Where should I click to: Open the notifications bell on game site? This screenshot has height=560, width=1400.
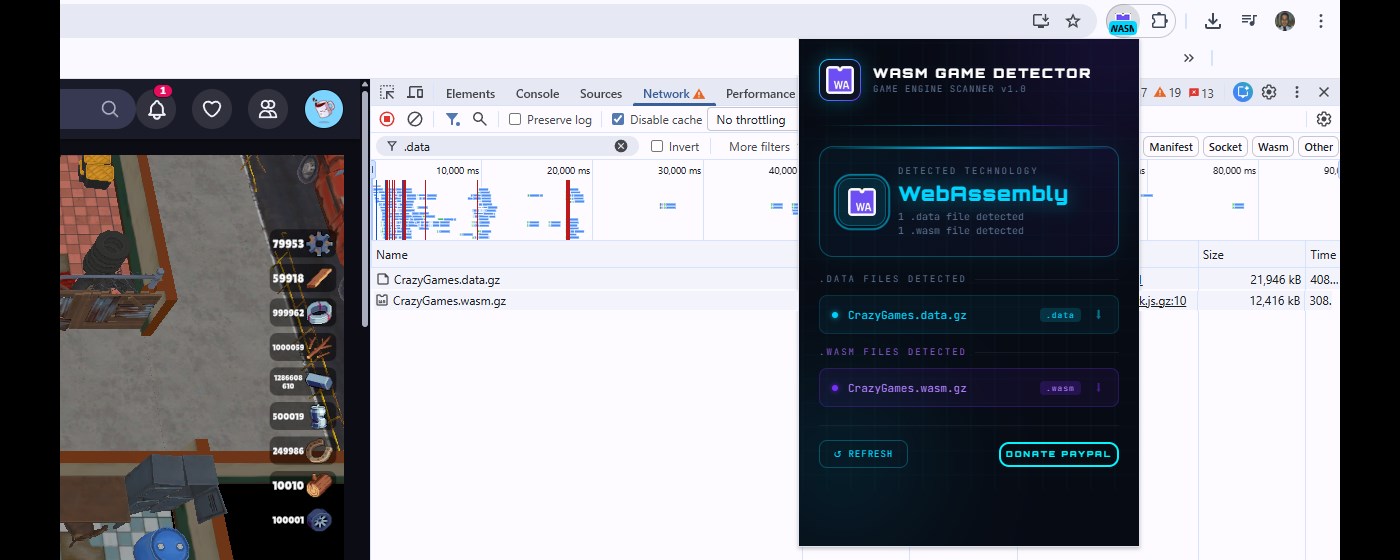(156, 109)
